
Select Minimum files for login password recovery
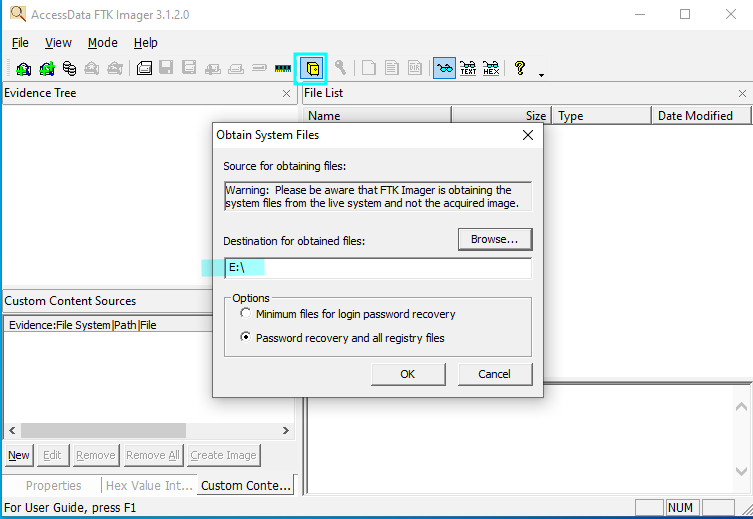click(x=246, y=314)
